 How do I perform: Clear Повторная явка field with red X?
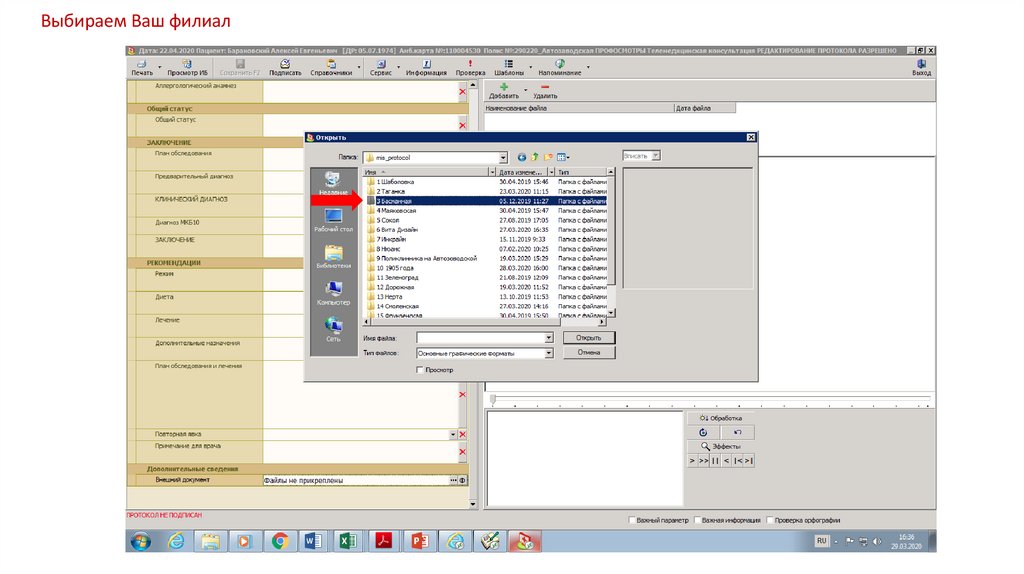[x=462, y=434]
